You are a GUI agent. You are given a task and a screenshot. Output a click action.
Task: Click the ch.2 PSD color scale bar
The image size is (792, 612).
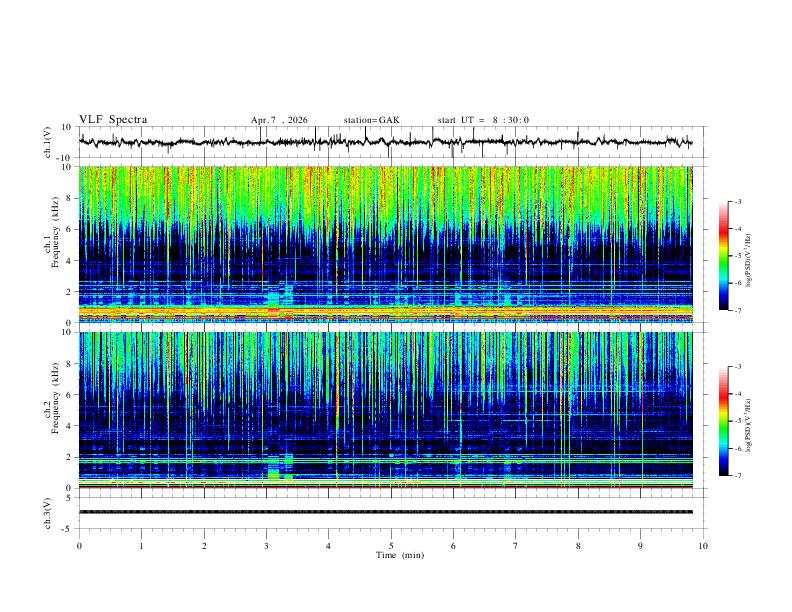point(723,421)
